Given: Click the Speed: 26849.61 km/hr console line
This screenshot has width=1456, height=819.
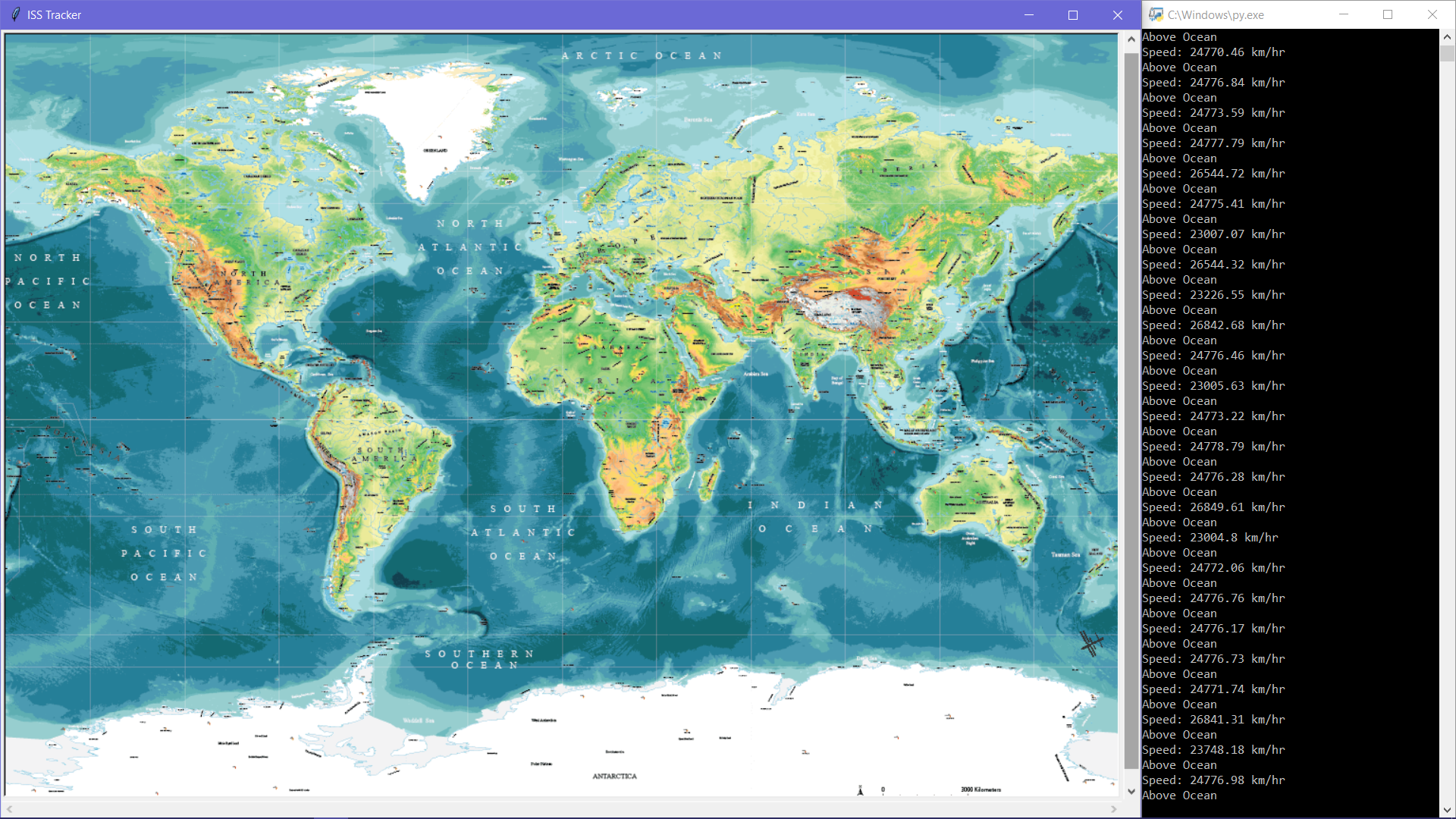Looking at the screenshot, I should click(1213, 507).
